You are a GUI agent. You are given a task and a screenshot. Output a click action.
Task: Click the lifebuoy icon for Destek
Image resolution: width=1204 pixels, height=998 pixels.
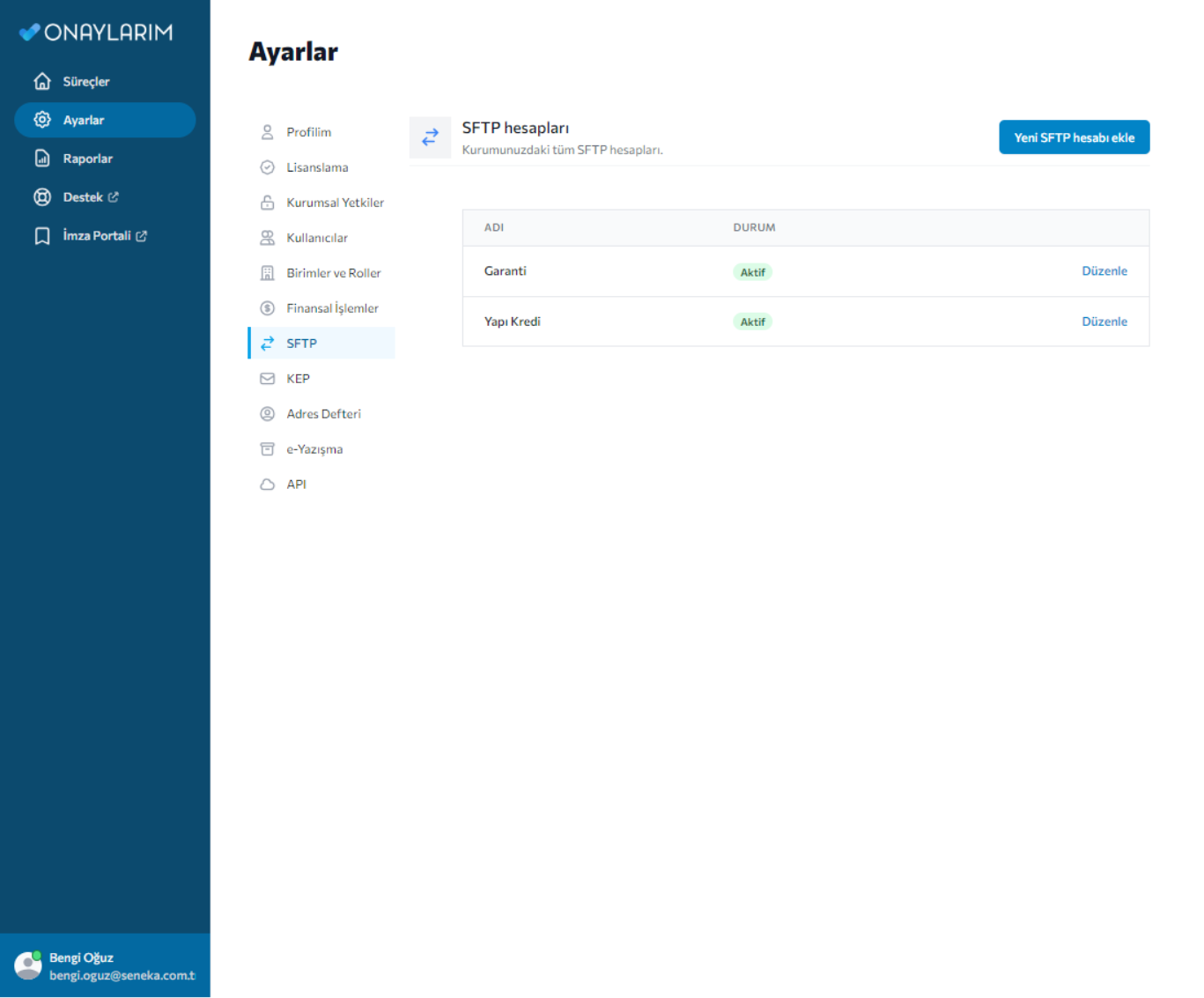click(x=41, y=197)
